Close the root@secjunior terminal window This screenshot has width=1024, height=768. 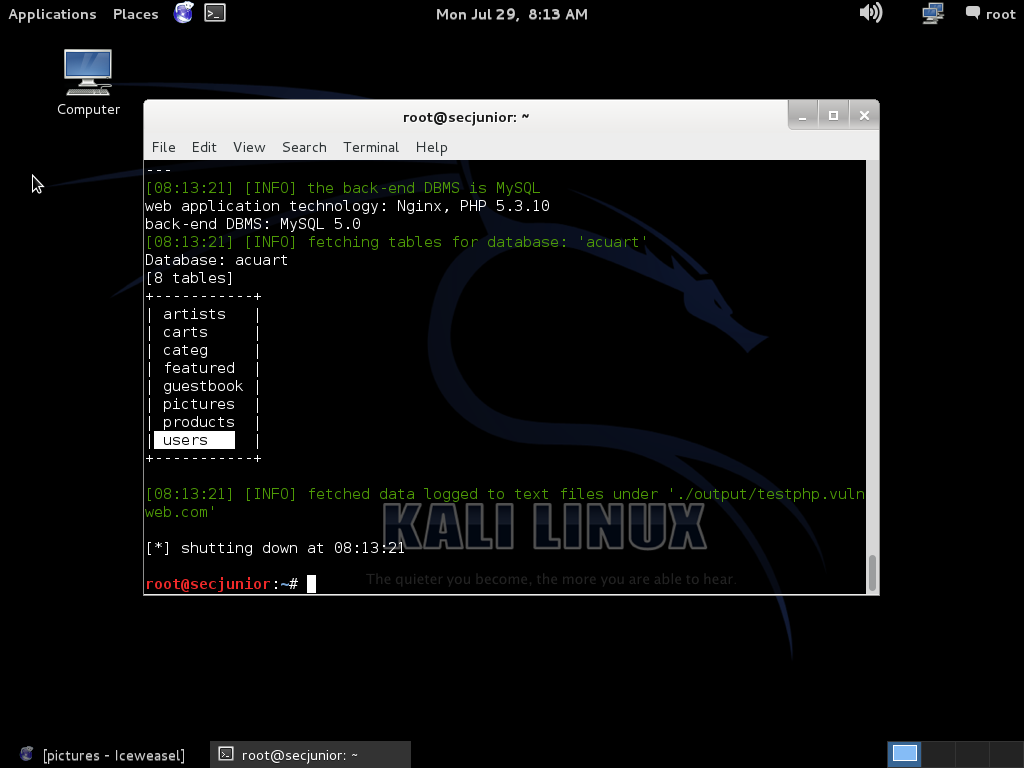click(x=864, y=116)
